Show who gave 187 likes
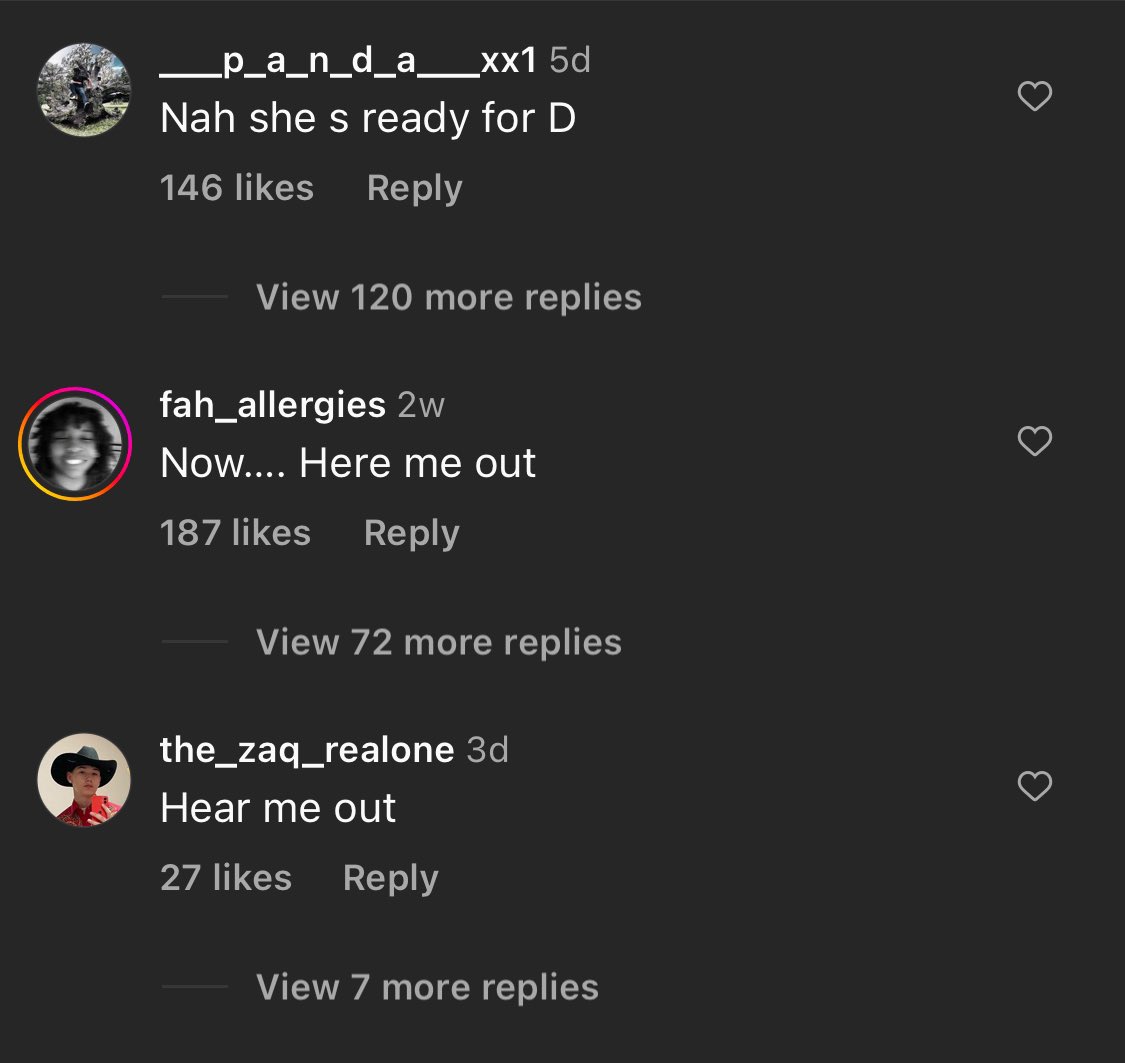The height and width of the screenshot is (1063, 1125). click(x=235, y=533)
